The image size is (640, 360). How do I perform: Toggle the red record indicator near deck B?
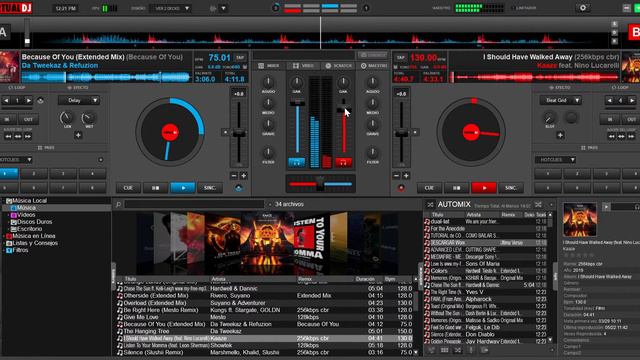click(401, 188)
